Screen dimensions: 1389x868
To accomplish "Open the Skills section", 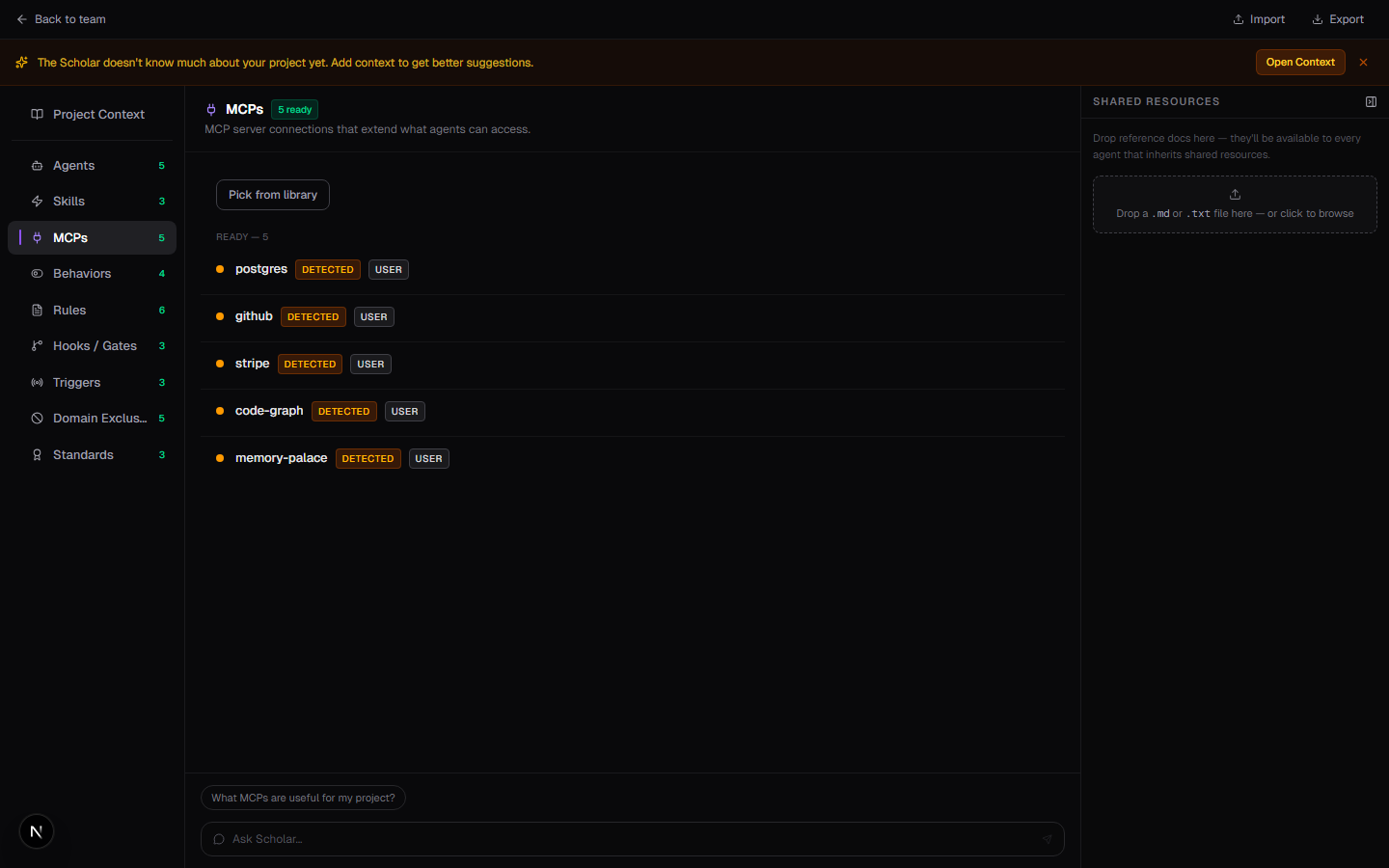I will click(92, 202).
